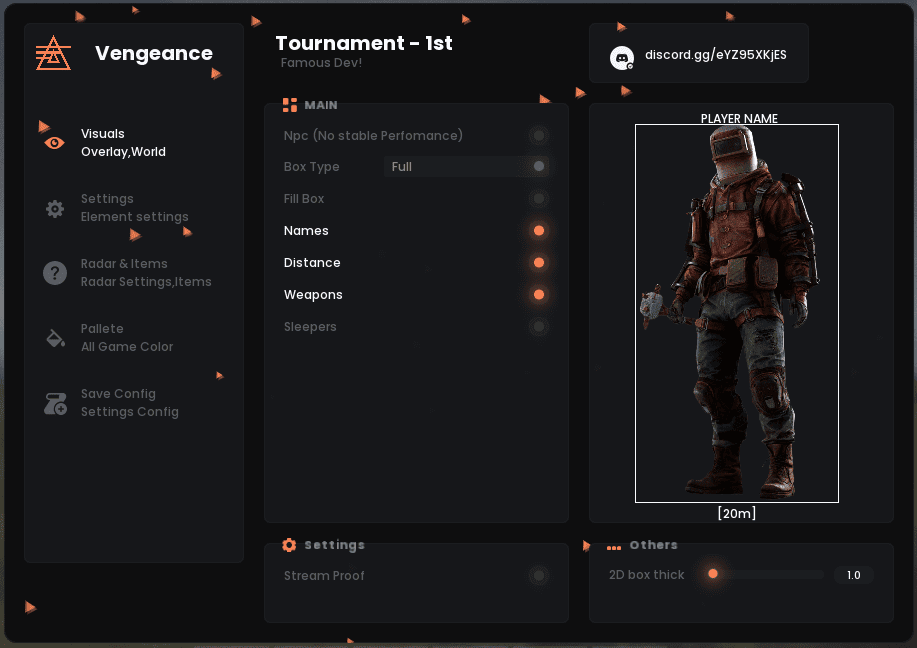Open the Box Type dropdown showing Full
917x648 pixels.
466,166
